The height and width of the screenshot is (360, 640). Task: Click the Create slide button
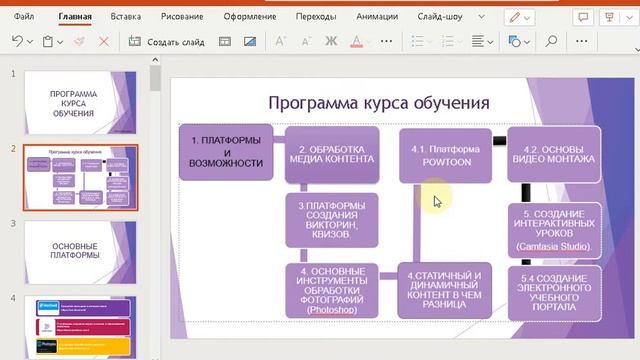pos(167,42)
